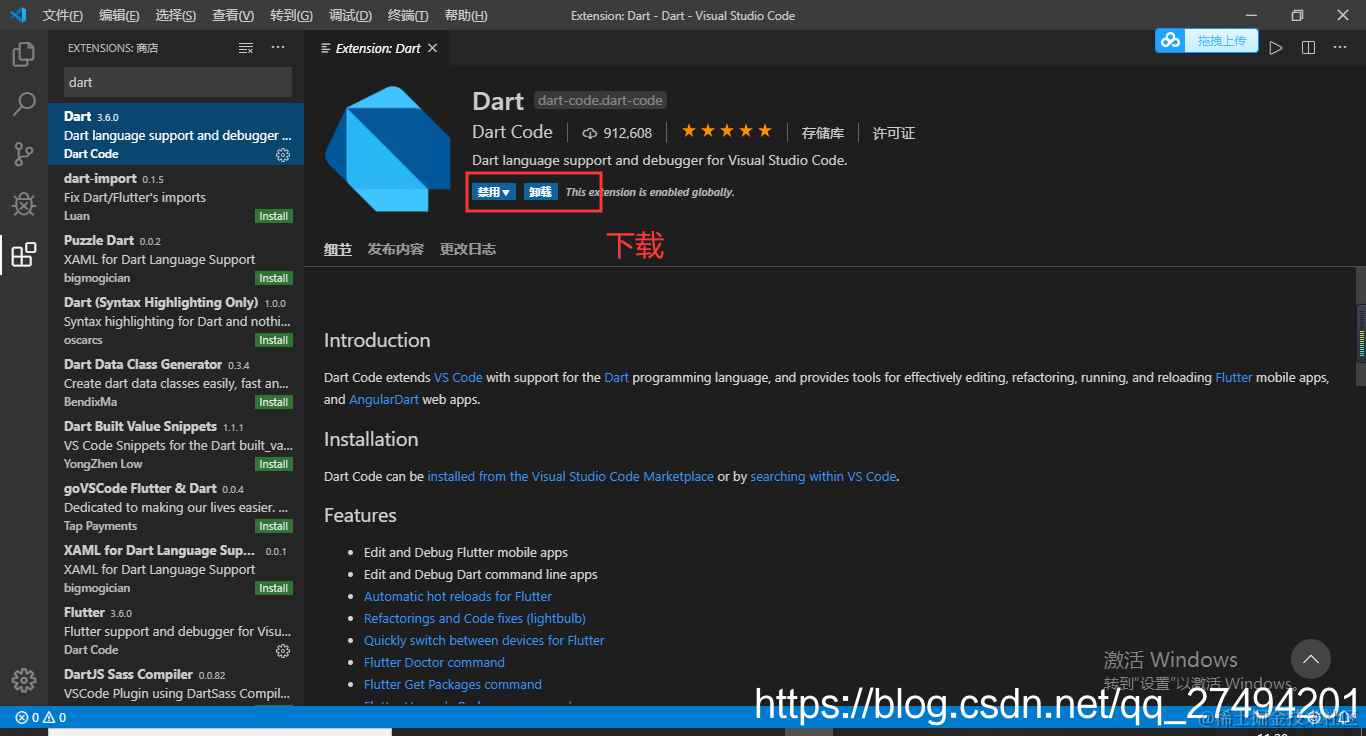Open the 存储库 repository link

[x=823, y=133]
